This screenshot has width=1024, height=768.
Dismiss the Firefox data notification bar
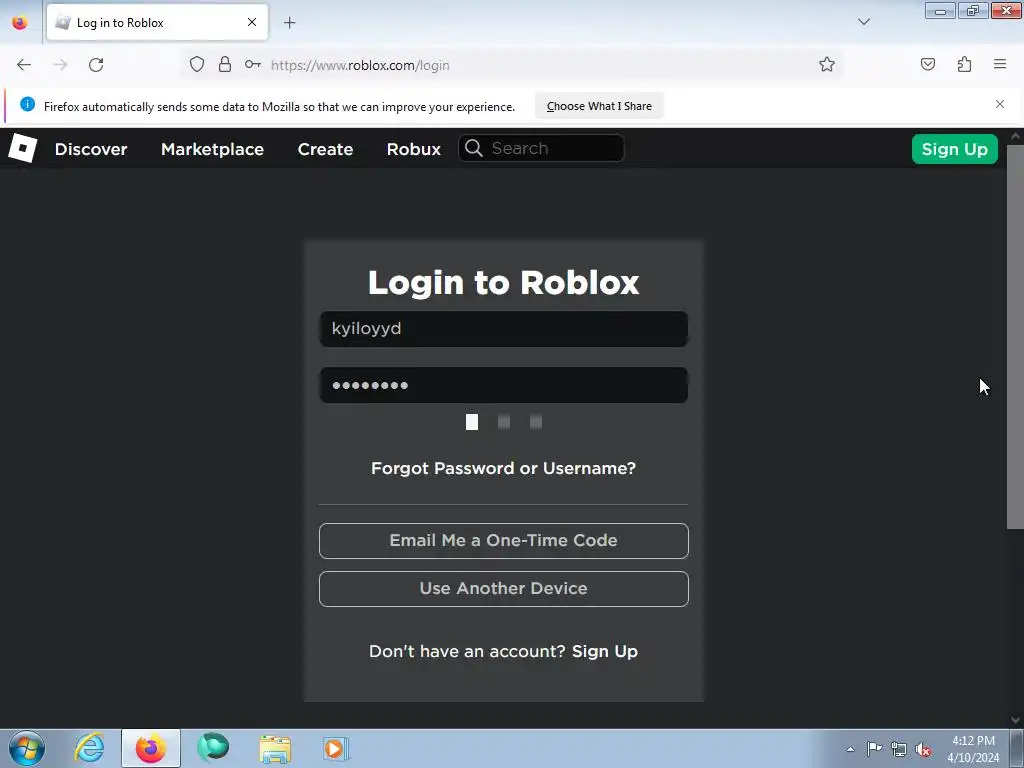click(1000, 104)
